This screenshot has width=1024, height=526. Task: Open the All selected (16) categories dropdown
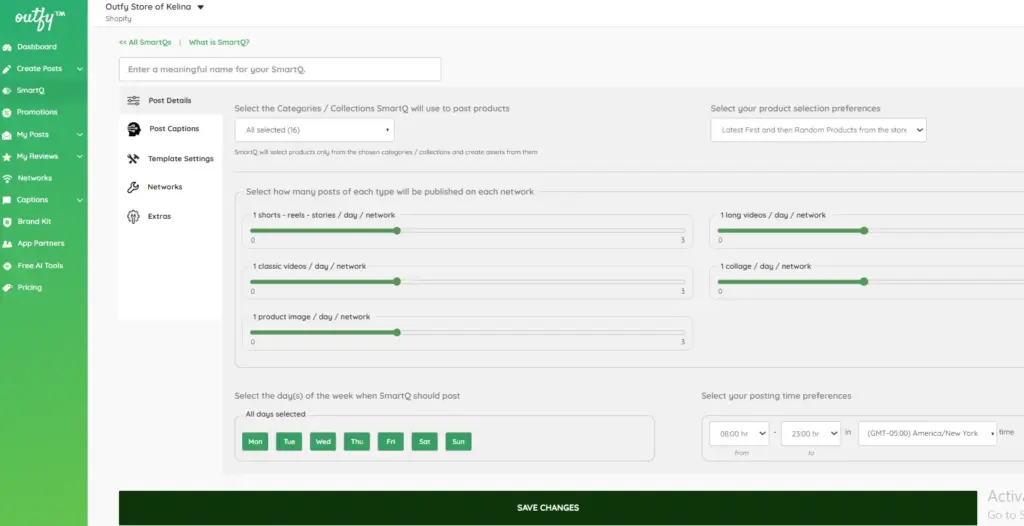click(314, 130)
